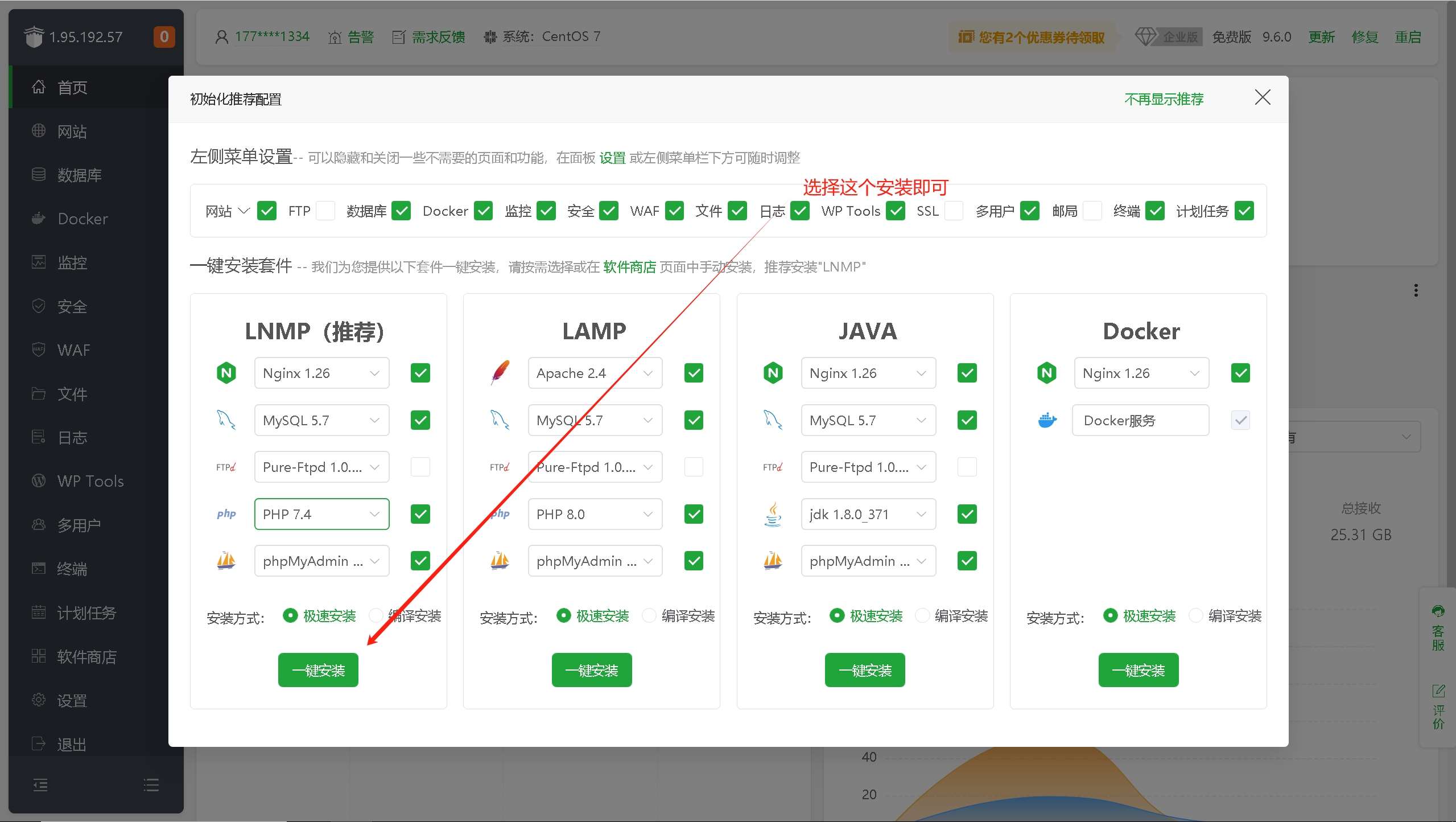Screen dimensions: 1456x822
Task: Click the WAF shield icon in the sidebar
Action: click(x=38, y=350)
